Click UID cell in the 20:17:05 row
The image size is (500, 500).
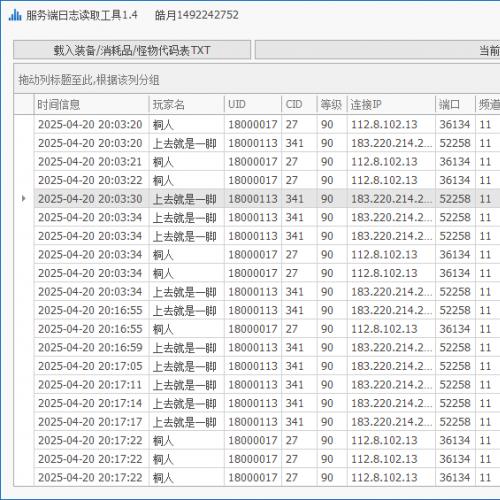pos(253,366)
